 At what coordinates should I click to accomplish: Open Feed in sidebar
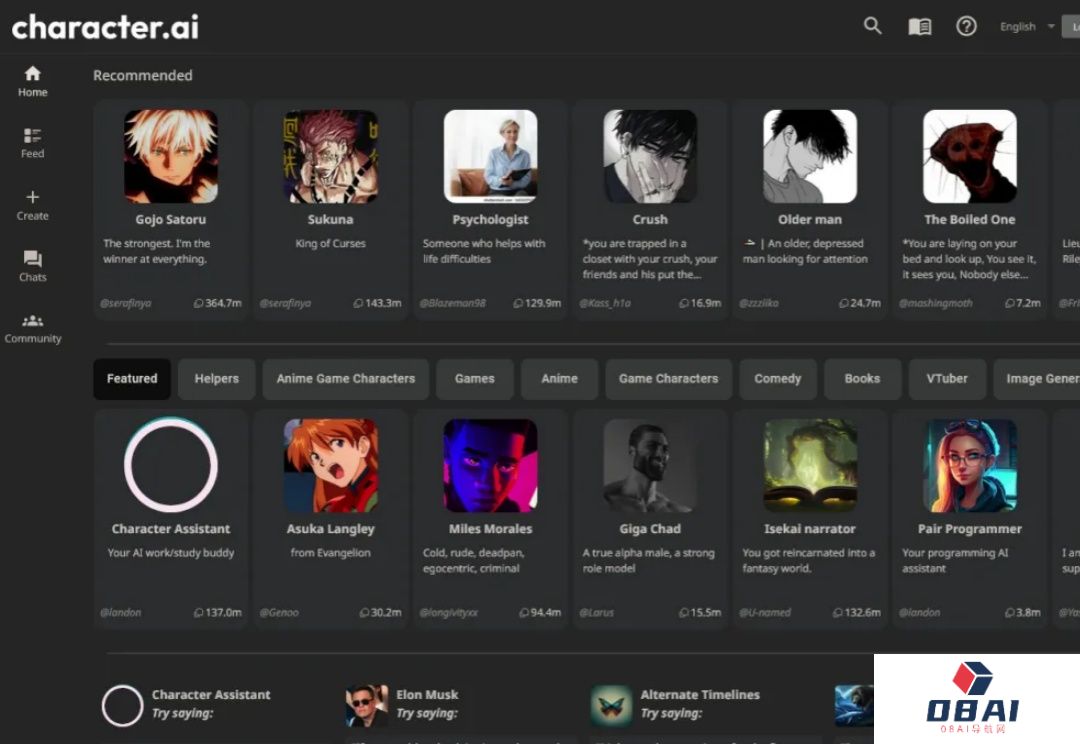point(32,143)
